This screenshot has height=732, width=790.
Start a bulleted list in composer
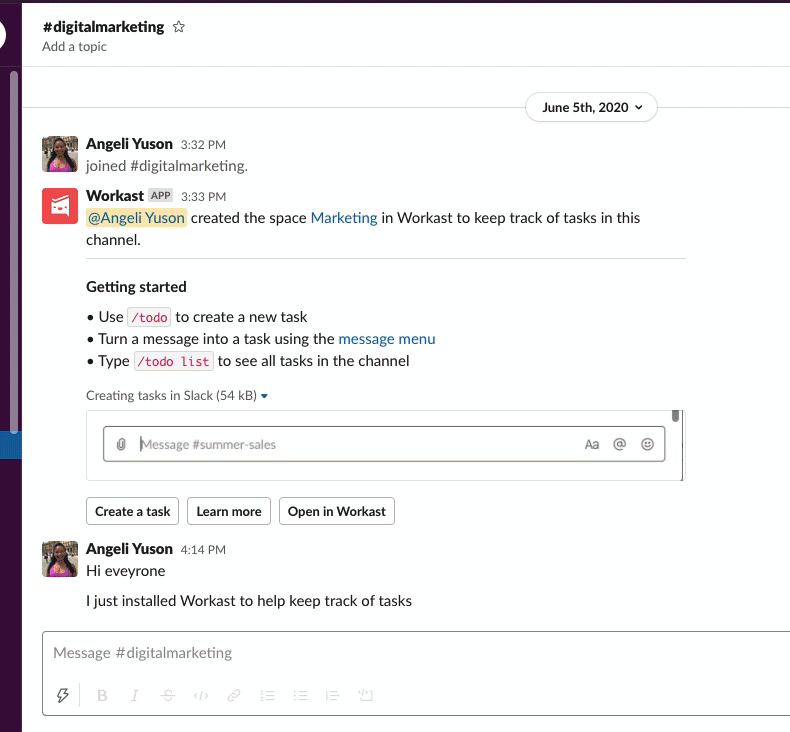[300, 696]
